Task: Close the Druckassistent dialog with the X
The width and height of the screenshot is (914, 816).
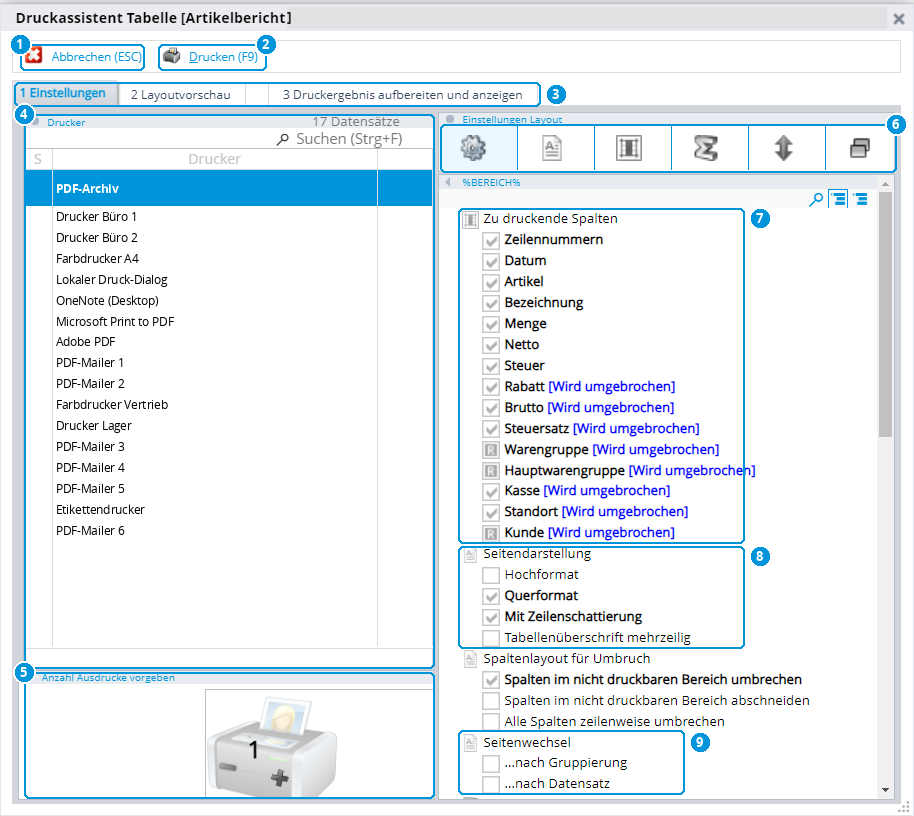Action: pyautogui.click(x=898, y=19)
